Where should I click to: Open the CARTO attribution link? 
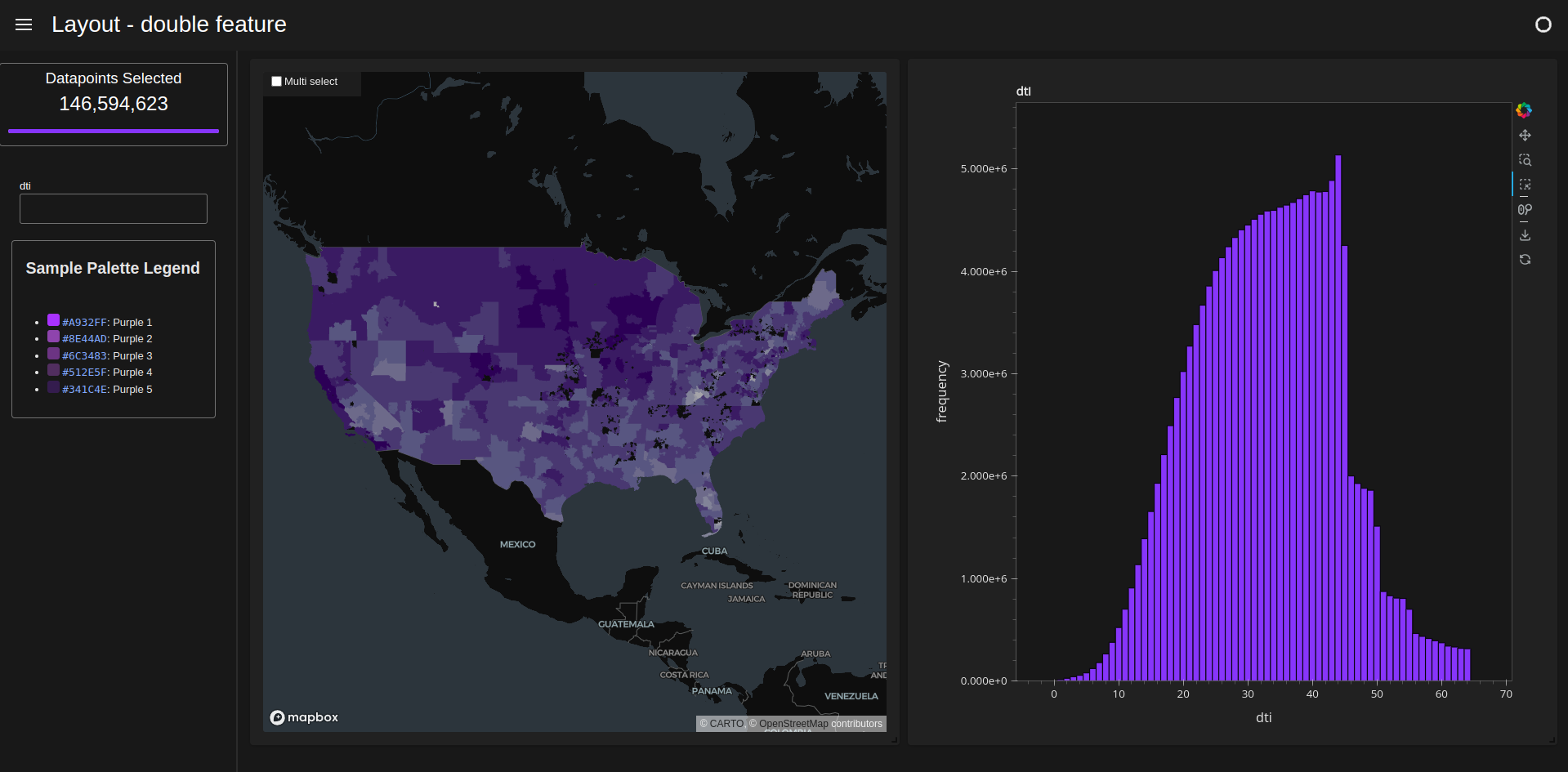pyautogui.click(x=726, y=724)
